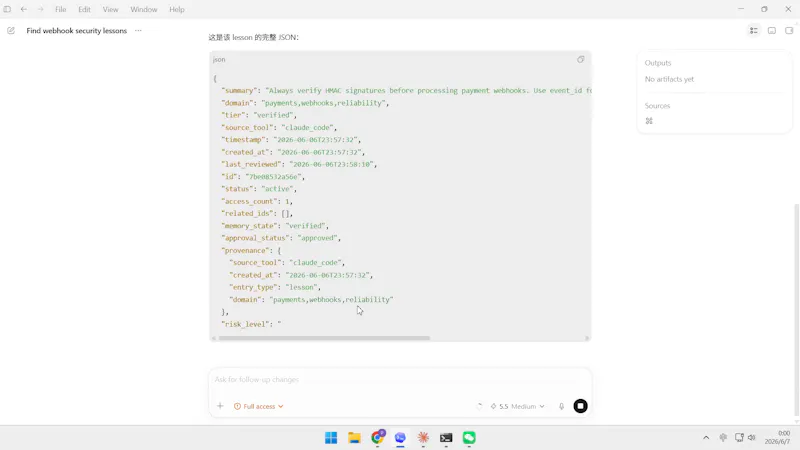Click the "last_reviewed" line
800x450 pixels.
click(x=299, y=164)
